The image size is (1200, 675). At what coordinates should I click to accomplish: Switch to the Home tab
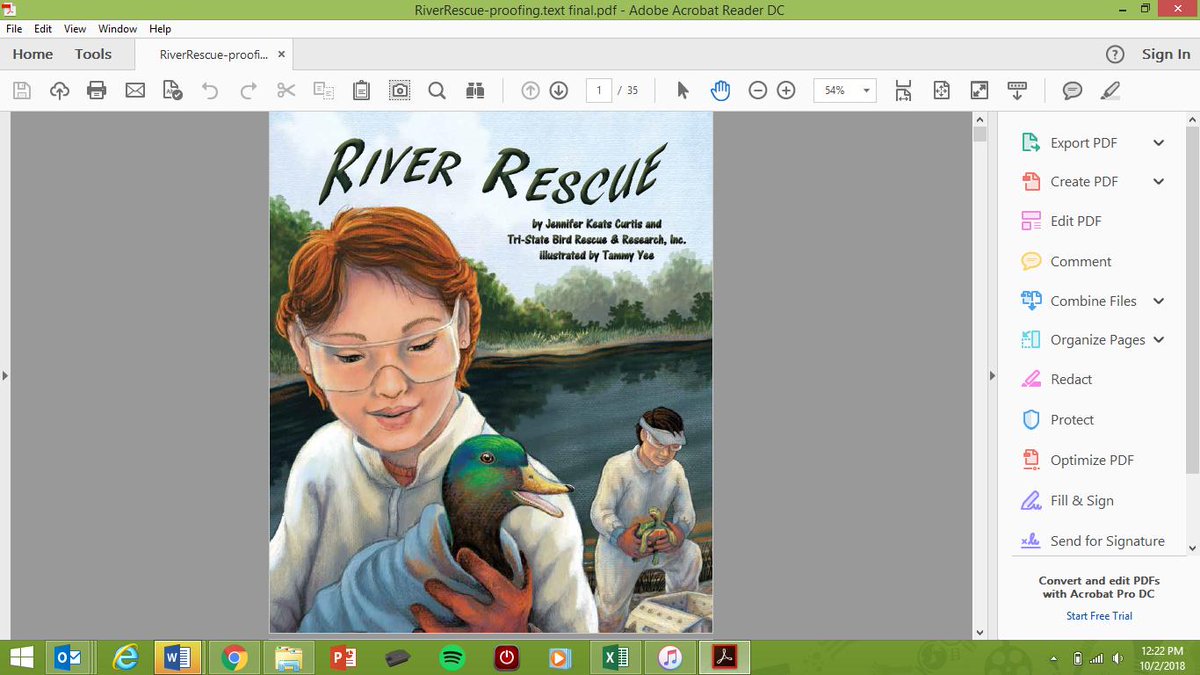click(33, 54)
